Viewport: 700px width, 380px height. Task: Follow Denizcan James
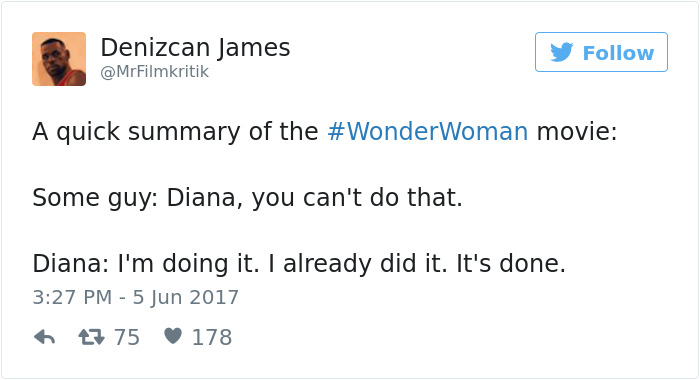click(x=601, y=52)
